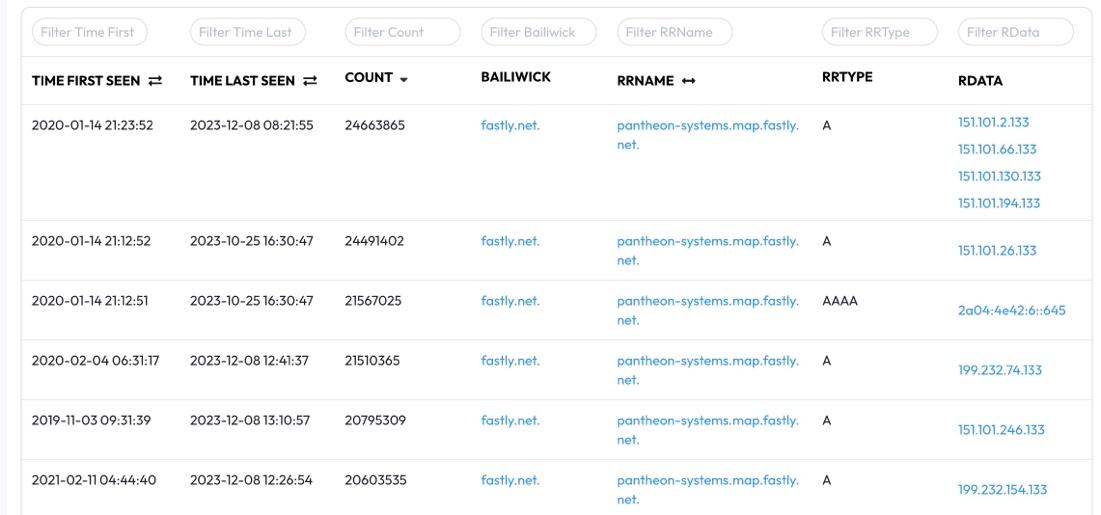Focus the Filter Time Last field

[248, 32]
